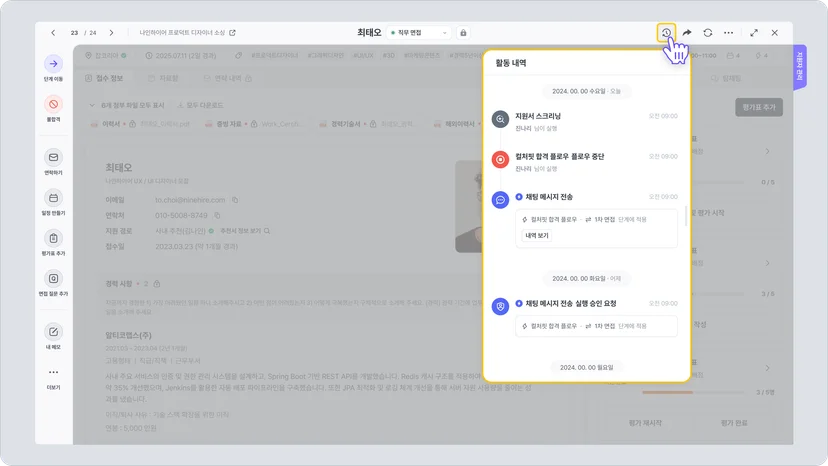Select the 팀채팅 tab on the right
Image resolution: width=828 pixels, height=466 pixels.
click(726, 78)
